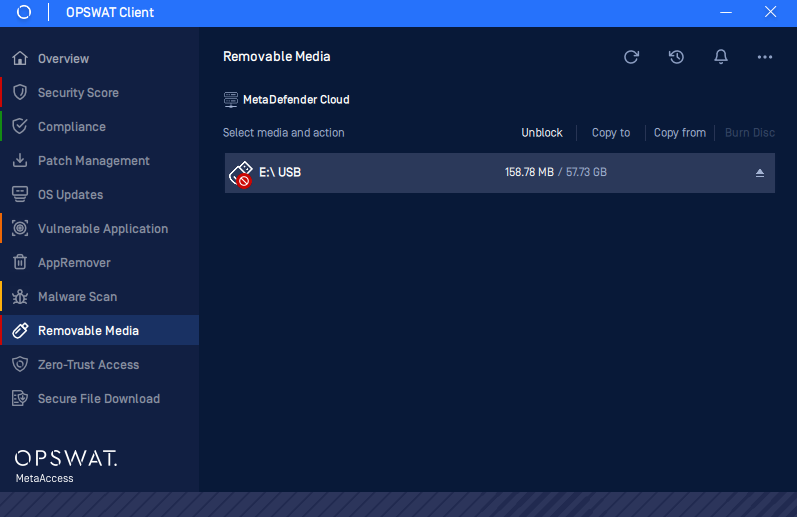
Task: Close the OPSWAT Client window
Action: pyautogui.click(x=771, y=12)
